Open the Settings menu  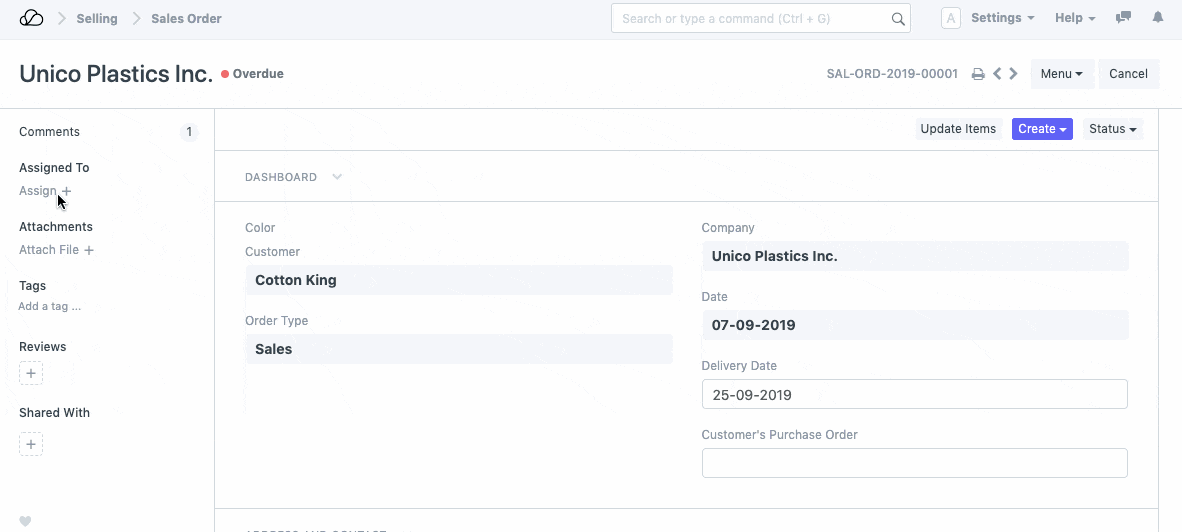(1002, 18)
